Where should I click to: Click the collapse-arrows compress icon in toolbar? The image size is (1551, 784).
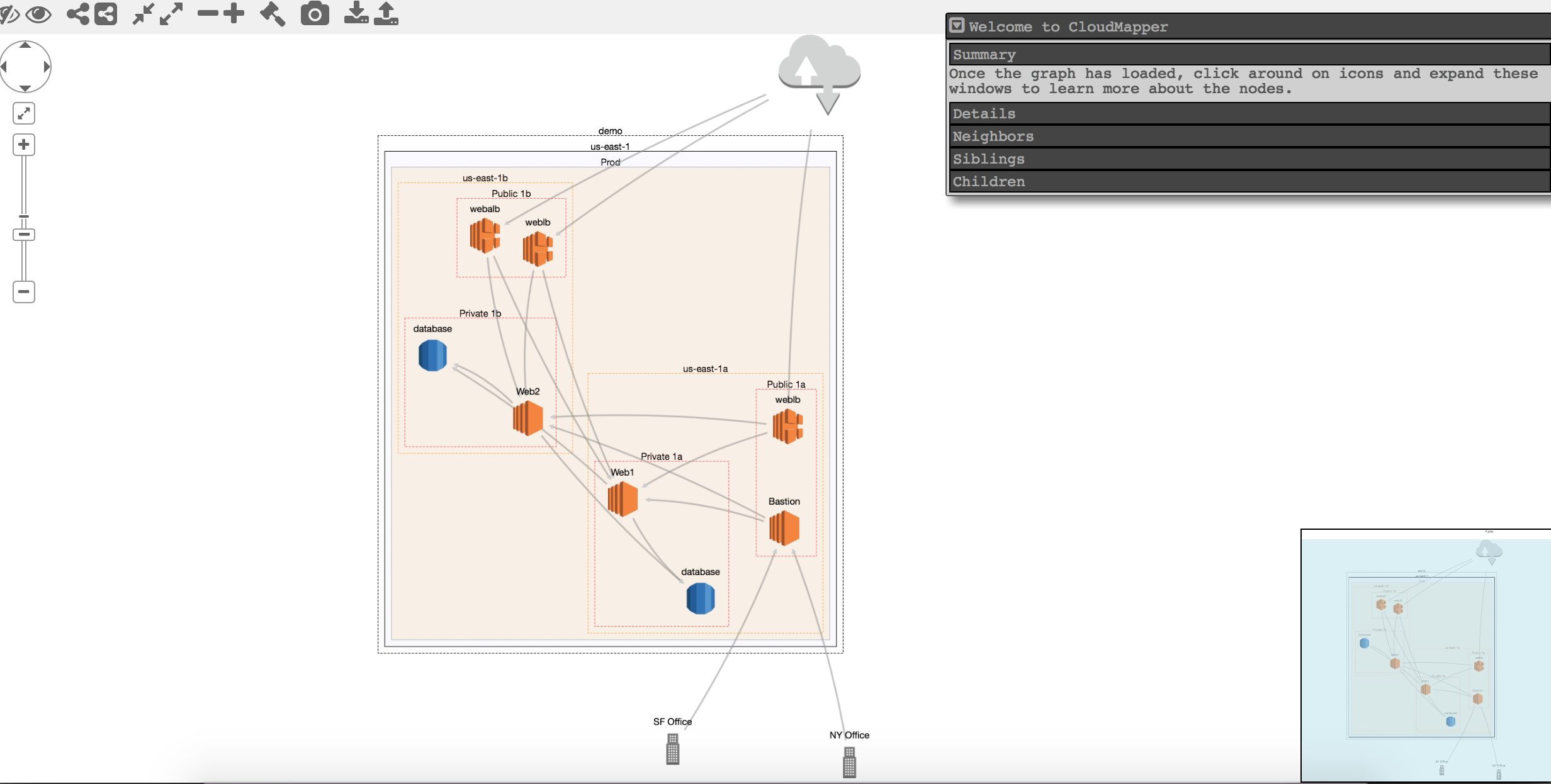coord(144,14)
